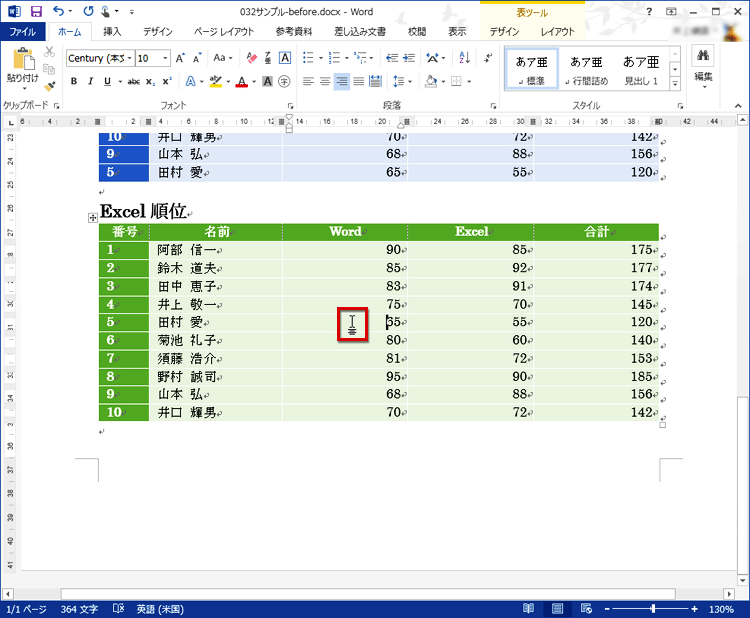This screenshot has height=618, width=750.
Task: Click the Distributed alignment icon
Action: [375, 82]
